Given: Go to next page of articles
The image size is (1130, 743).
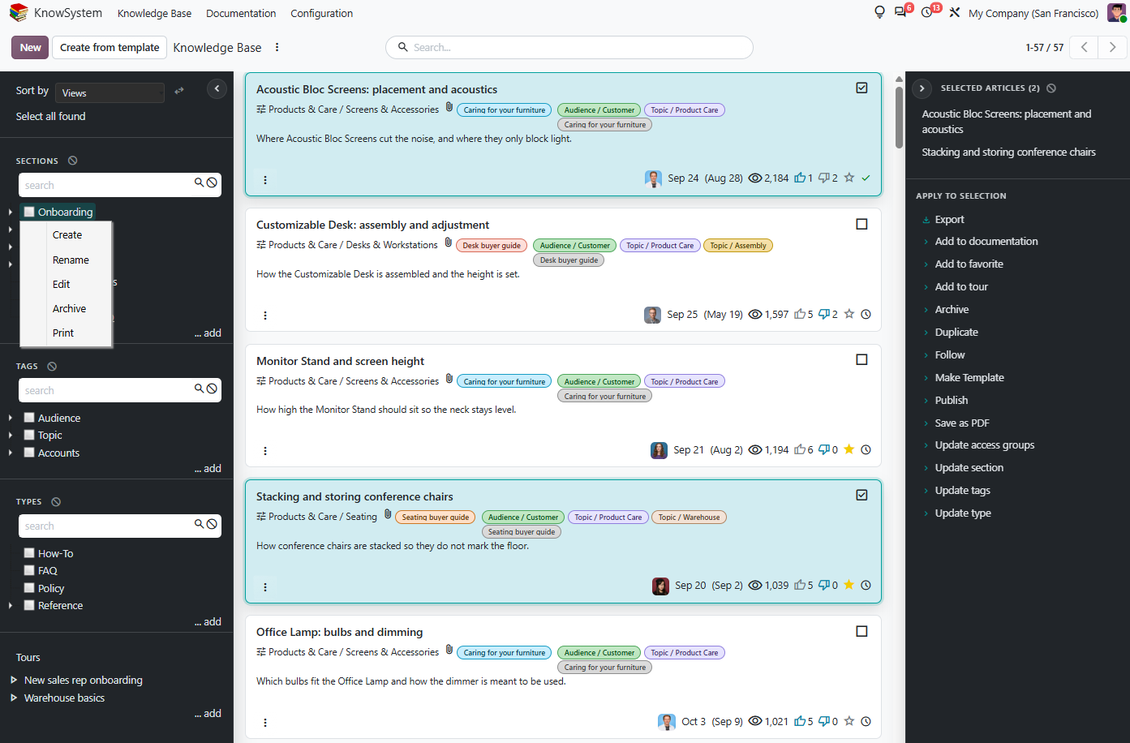Looking at the screenshot, I should coord(1112,48).
